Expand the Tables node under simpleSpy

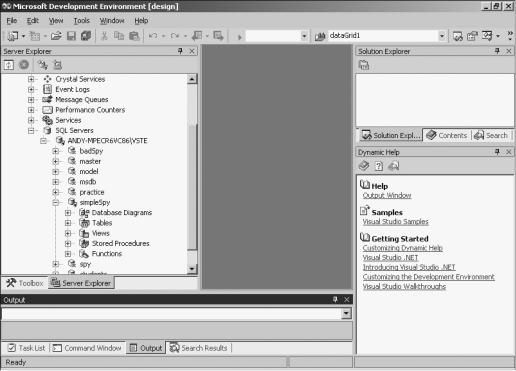68,223
